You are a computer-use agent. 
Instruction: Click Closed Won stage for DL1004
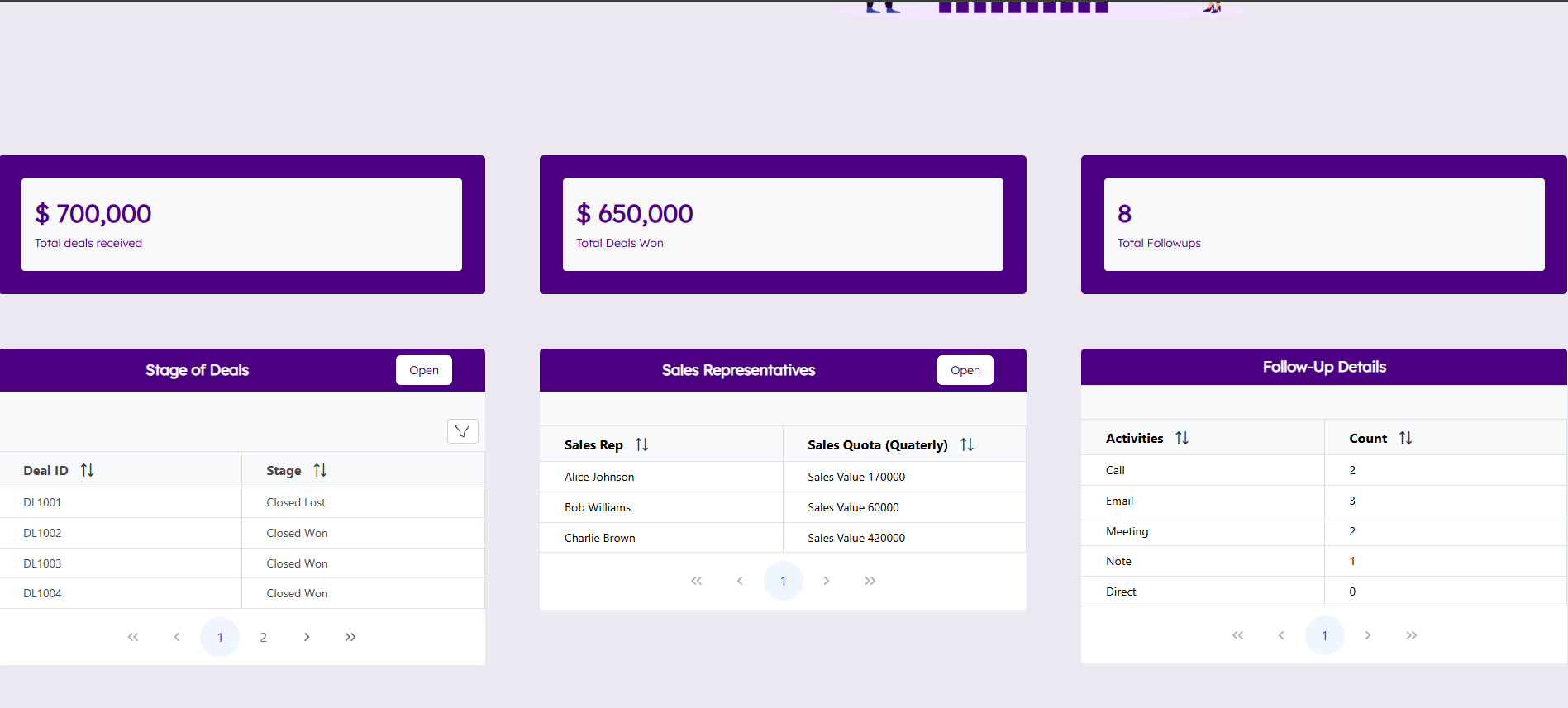tap(364, 593)
